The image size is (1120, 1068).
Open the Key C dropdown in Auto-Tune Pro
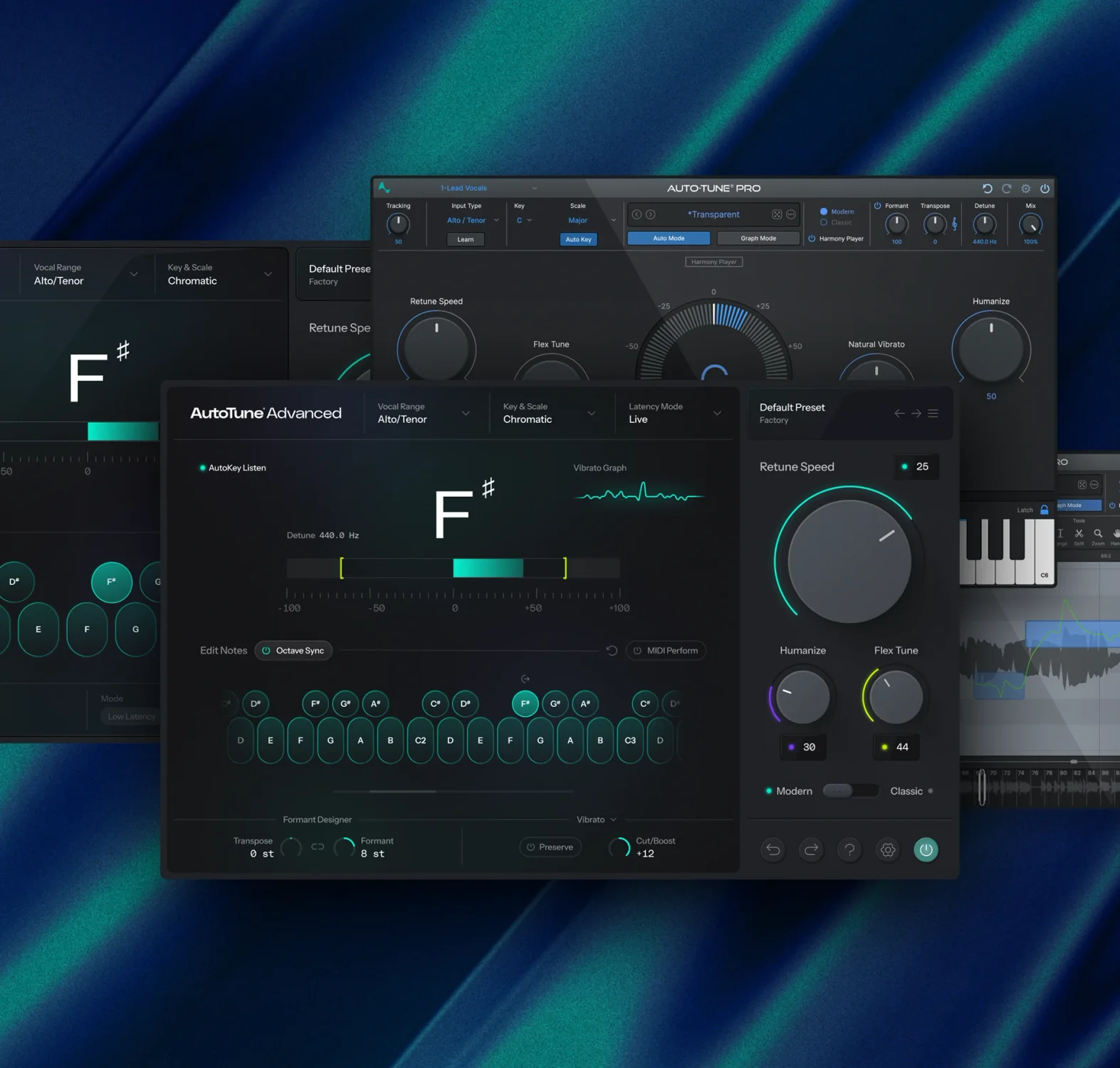[x=524, y=221]
